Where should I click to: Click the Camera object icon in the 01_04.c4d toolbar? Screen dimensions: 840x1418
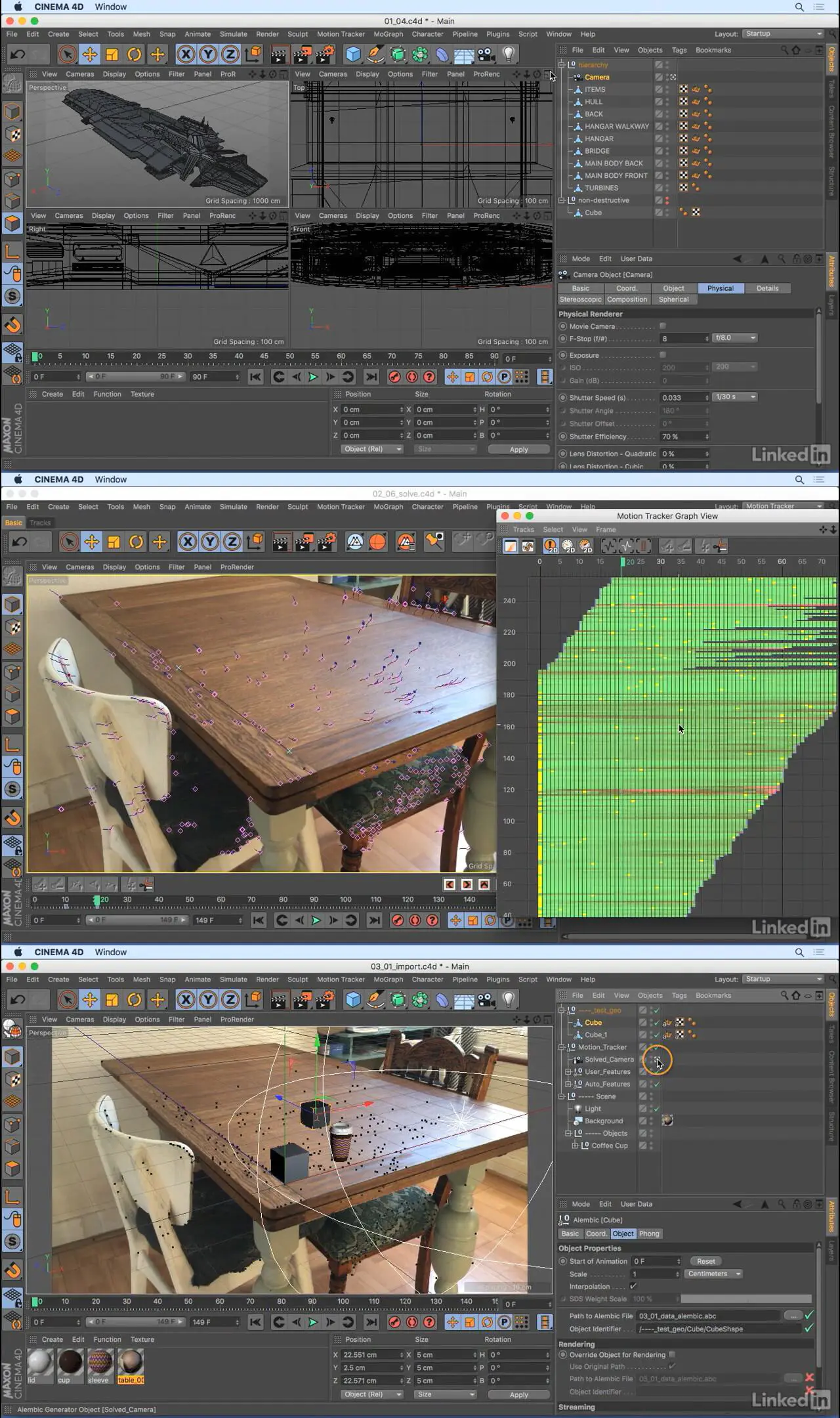coord(486,54)
